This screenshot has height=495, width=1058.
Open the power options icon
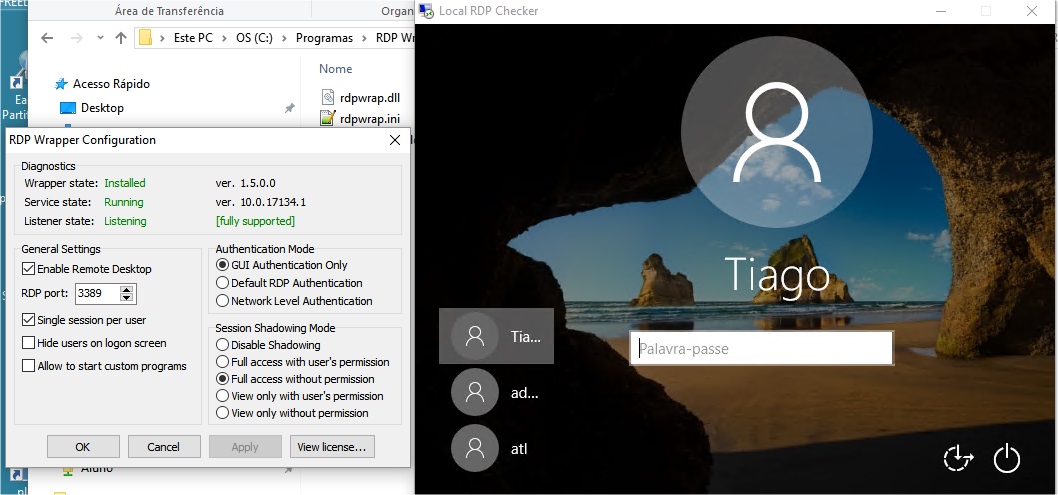tap(1007, 459)
